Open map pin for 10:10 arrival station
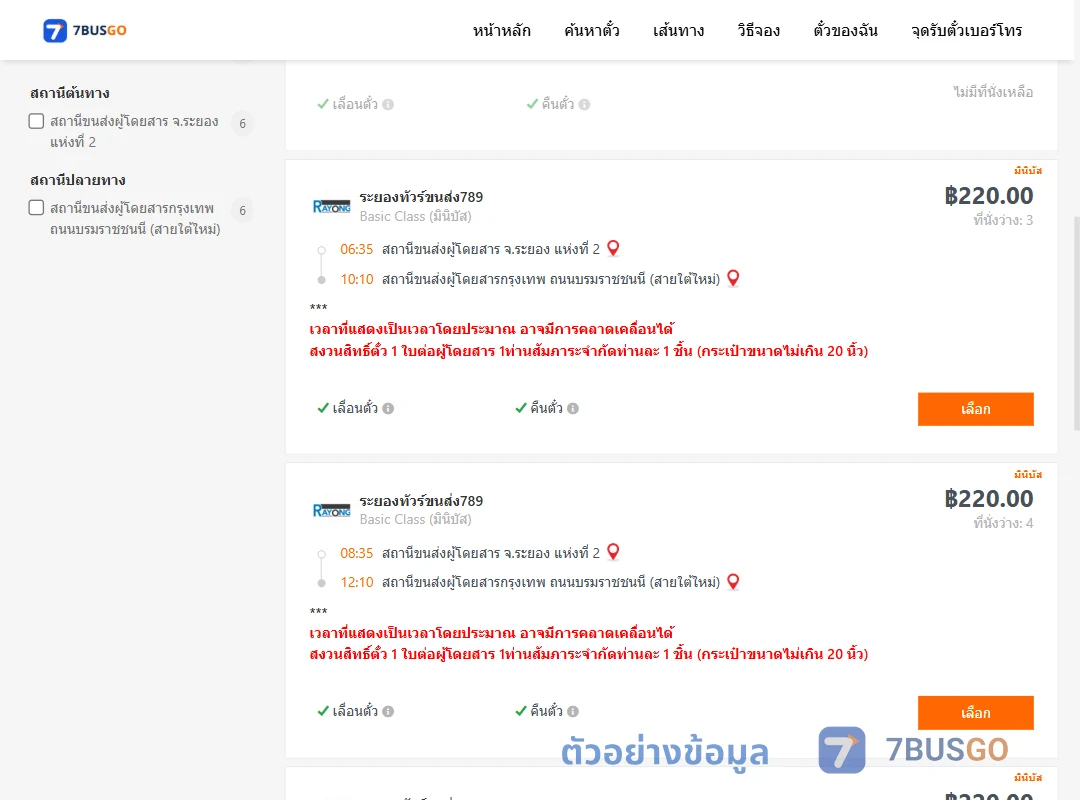Viewport: 1080px width, 800px height. pyautogui.click(x=733, y=278)
